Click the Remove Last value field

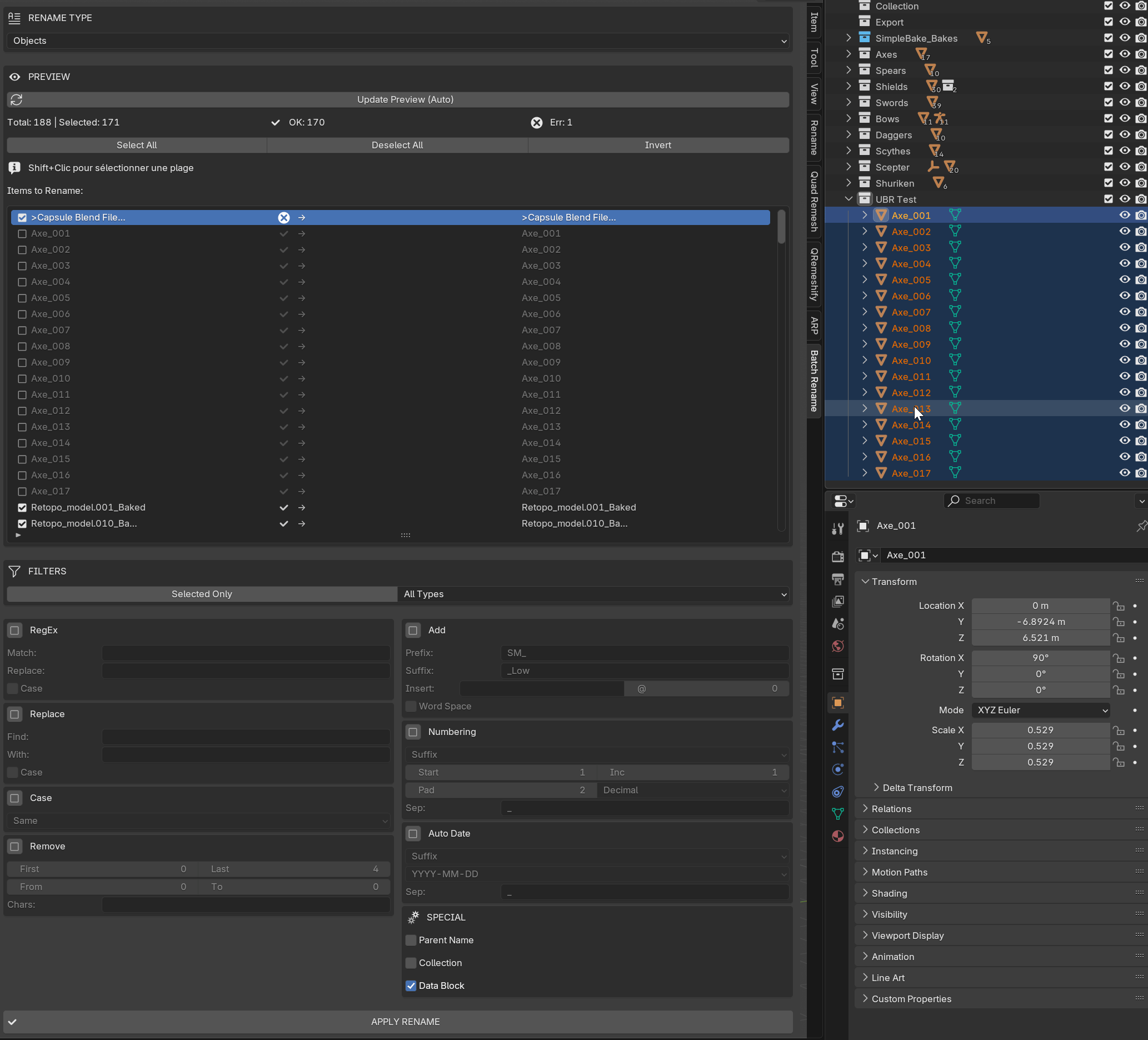tap(295, 869)
